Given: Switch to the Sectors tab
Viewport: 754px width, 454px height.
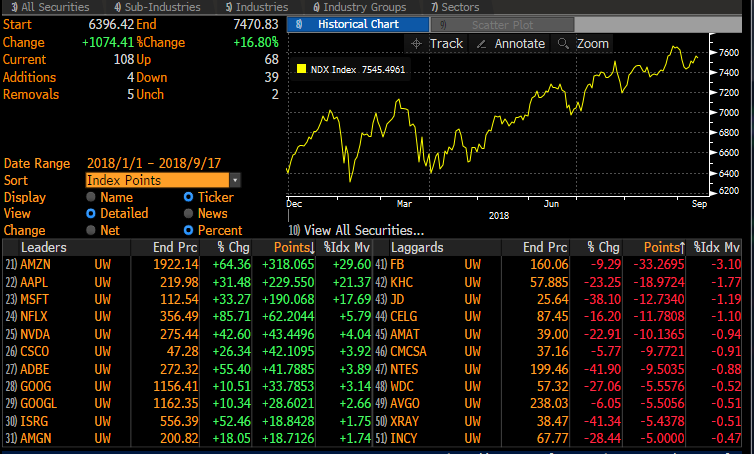Looking at the screenshot, I should 455,7.
